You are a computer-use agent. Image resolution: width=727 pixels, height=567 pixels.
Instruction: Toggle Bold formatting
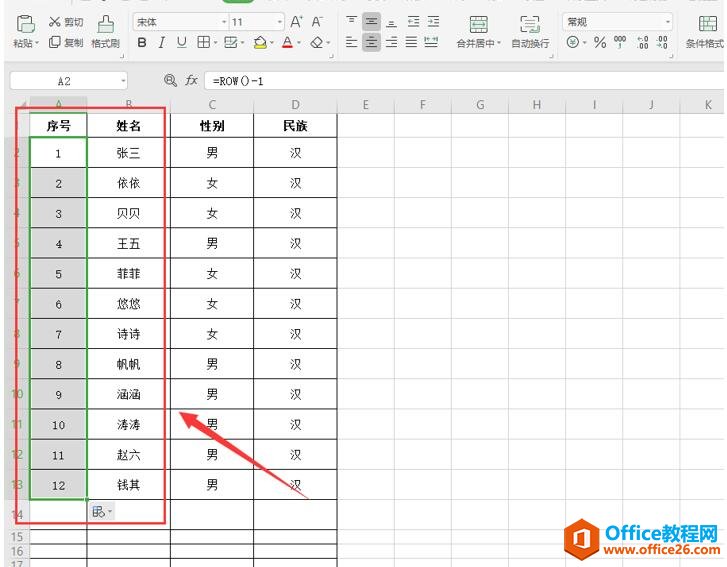(x=142, y=43)
